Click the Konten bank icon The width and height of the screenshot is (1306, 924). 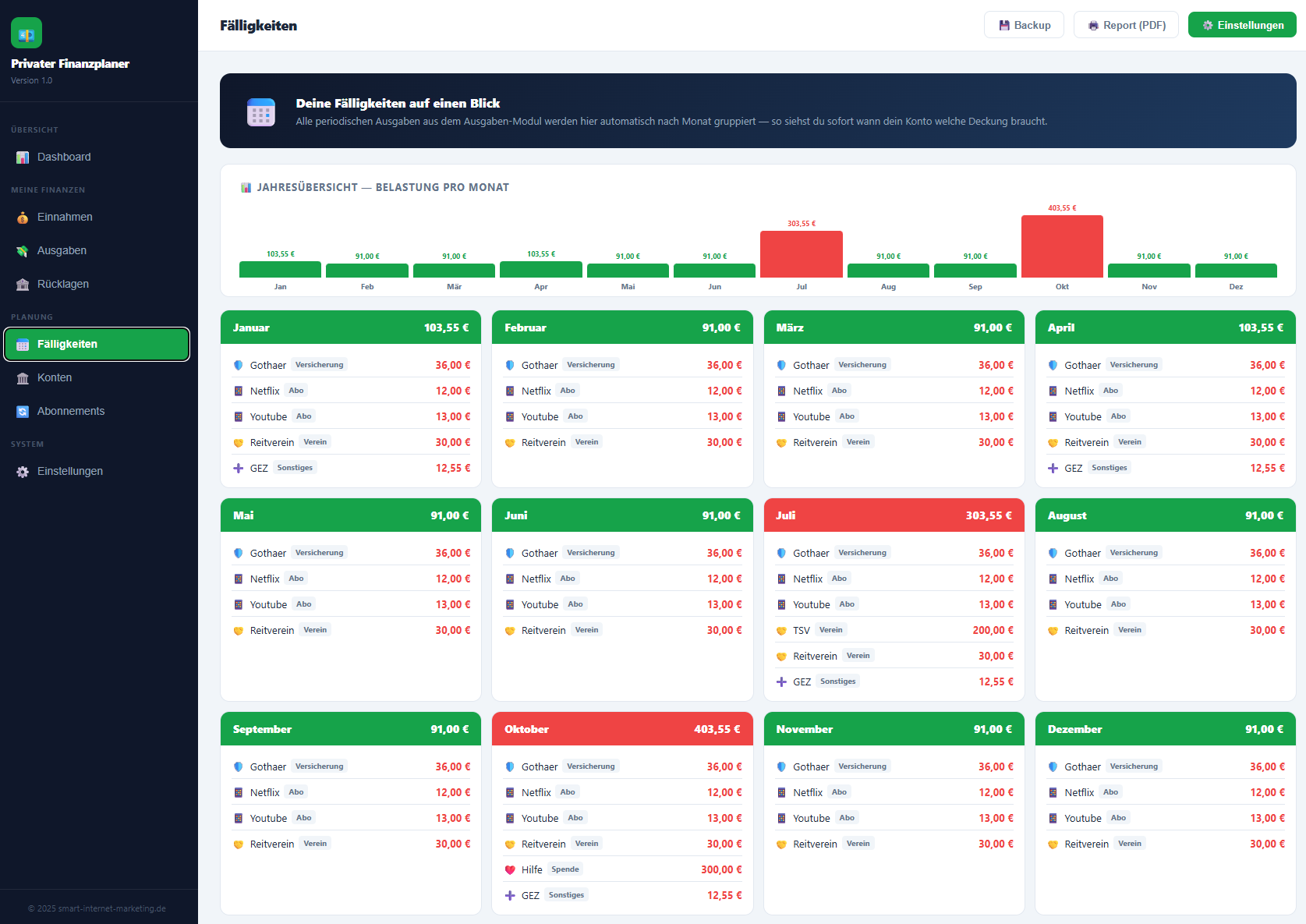[23, 378]
